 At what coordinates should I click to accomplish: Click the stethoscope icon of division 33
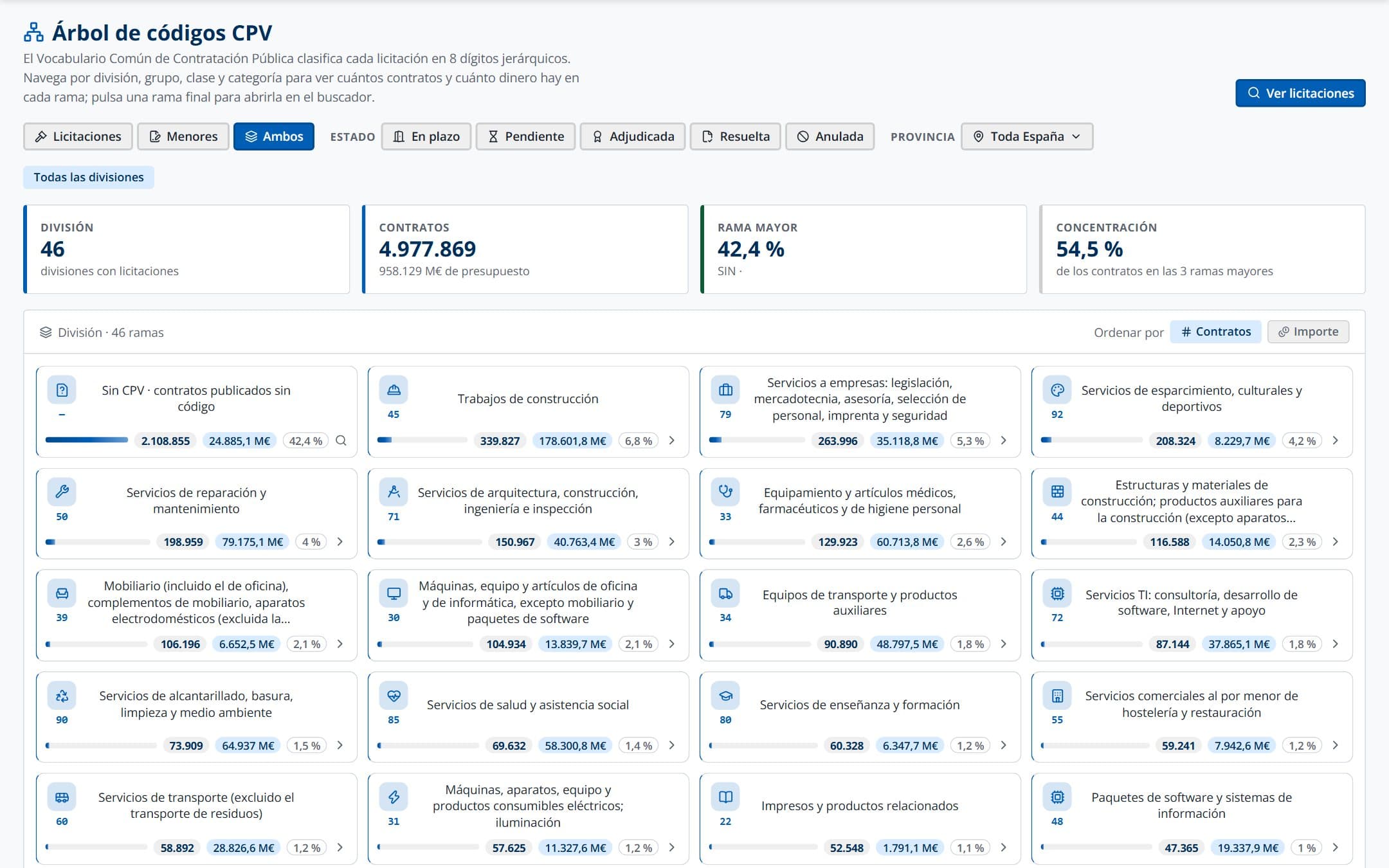[725, 492]
